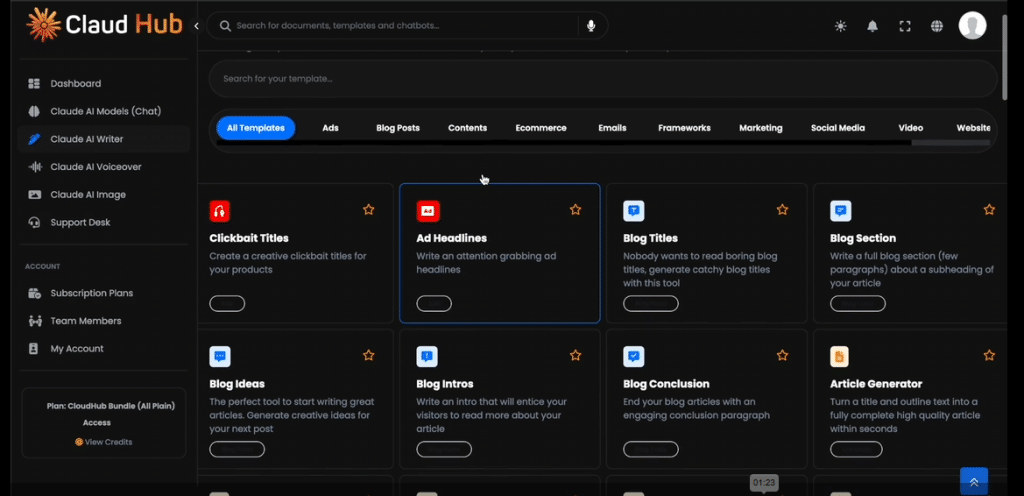Toggle light/dark theme sun icon
Screen dimensions: 1024x496
[840, 26]
